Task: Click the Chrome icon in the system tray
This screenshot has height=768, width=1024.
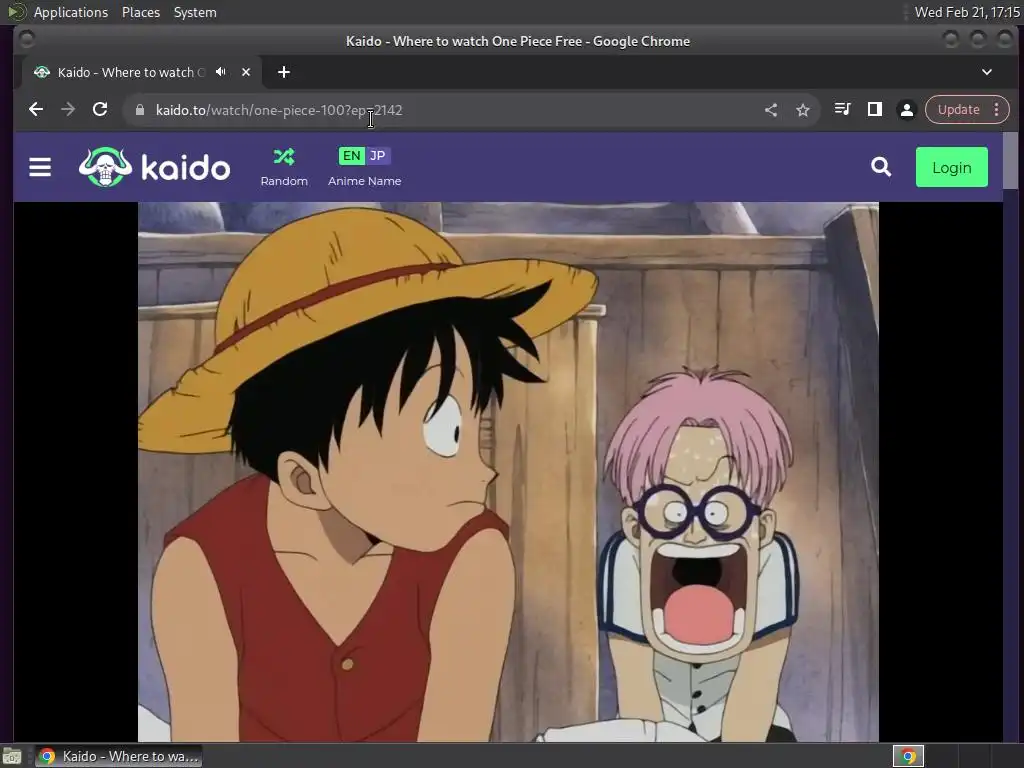Action: pos(908,756)
